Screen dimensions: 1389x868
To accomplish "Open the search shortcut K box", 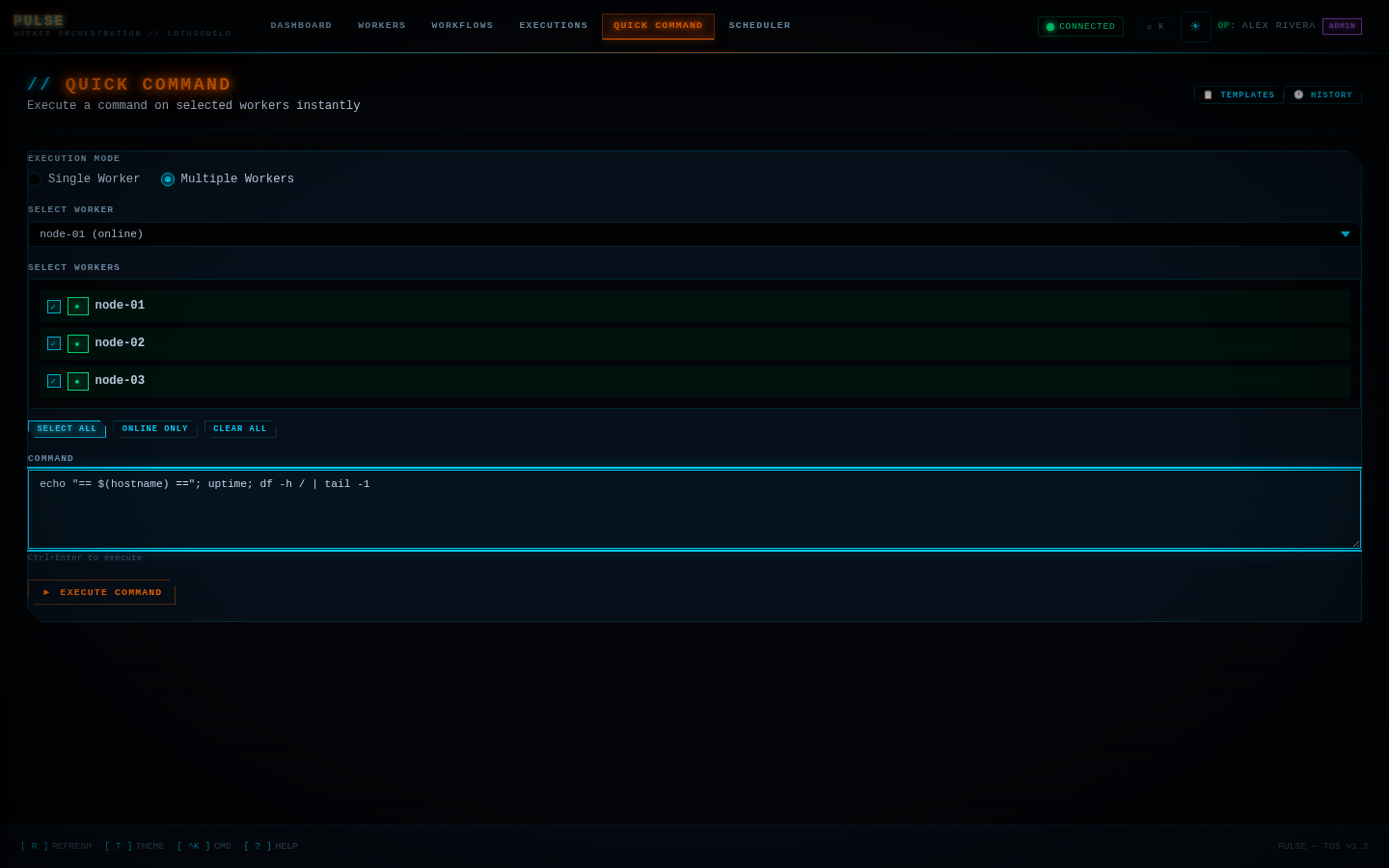I will 1155,27.
